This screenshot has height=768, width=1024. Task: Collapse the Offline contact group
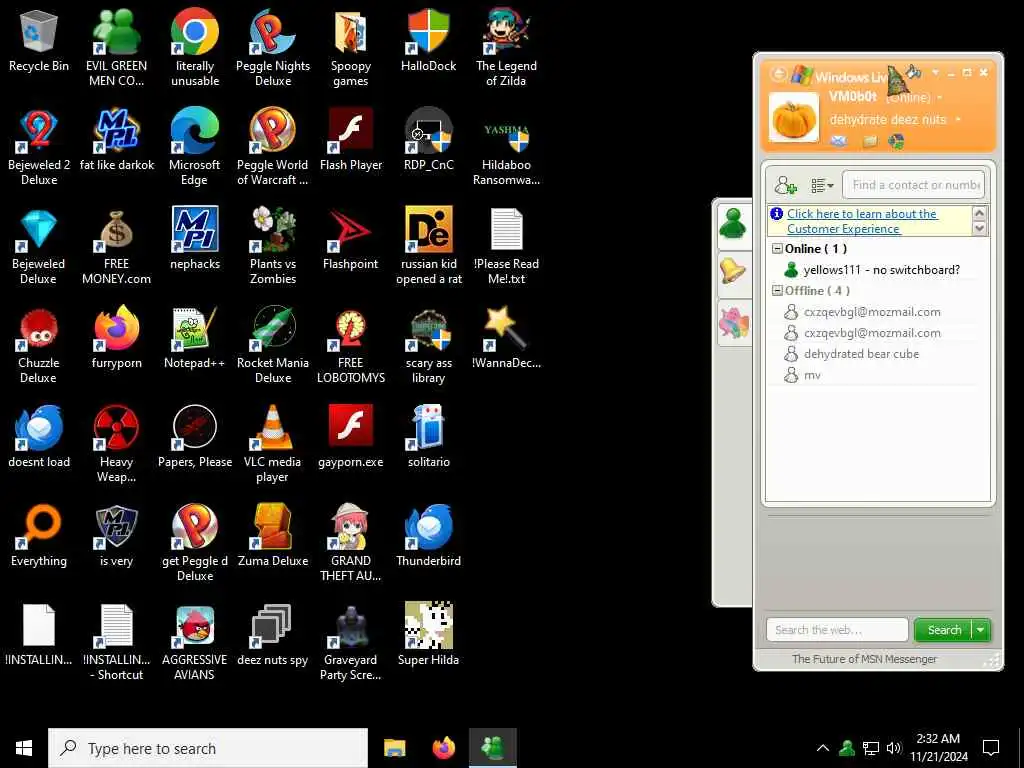777,291
